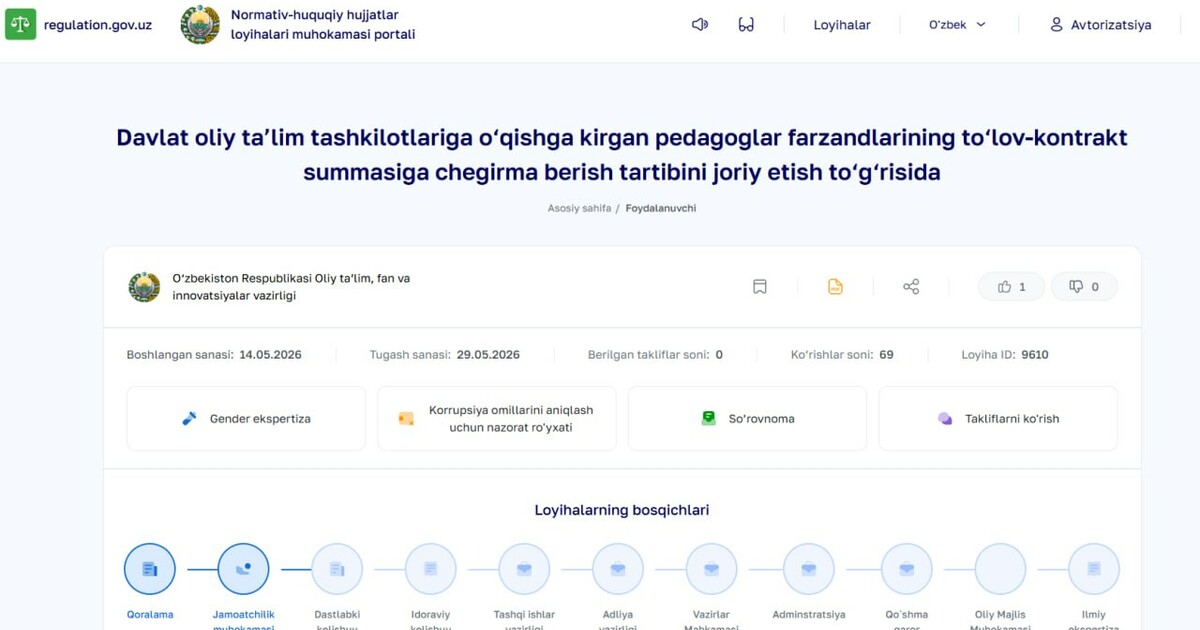Enable the glasses accessibility mode icon

click(x=746, y=25)
